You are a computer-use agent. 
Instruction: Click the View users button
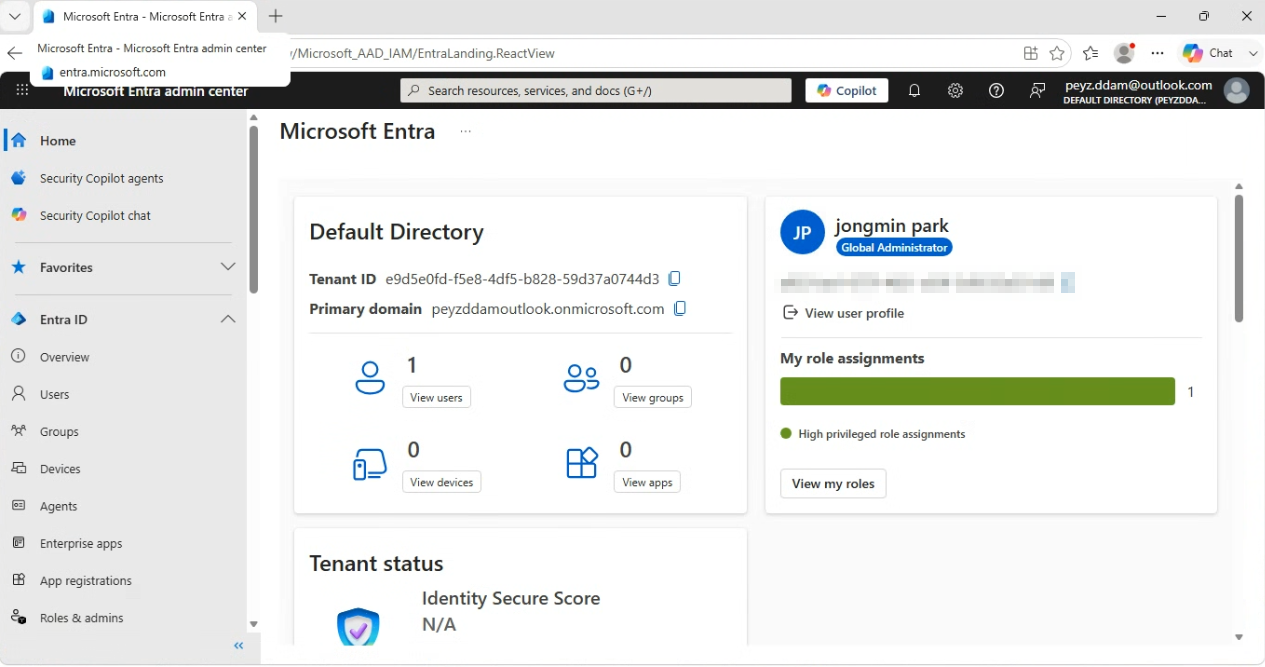(x=436, y=397)
